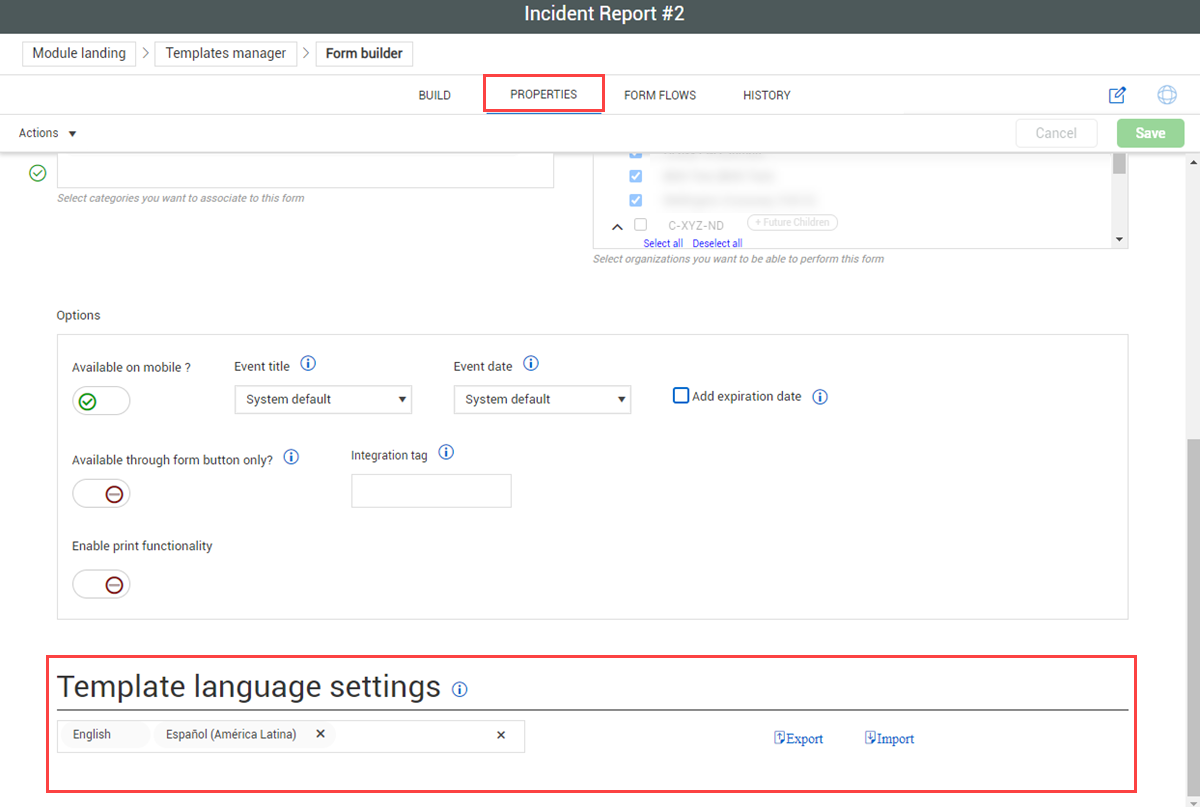Image resolution: width=1200 pixels, height=807 pixels.
Task: Check the C-XYZ-ND organization checkbox
Action: point(640,225)
